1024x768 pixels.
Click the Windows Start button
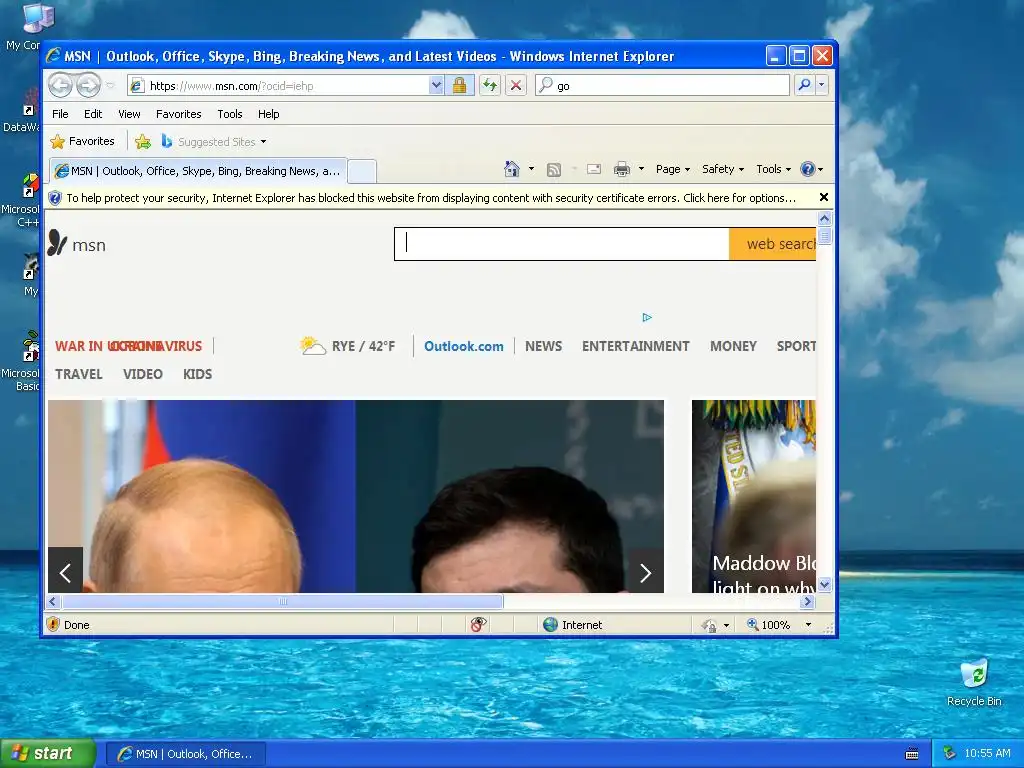(48, 753)
